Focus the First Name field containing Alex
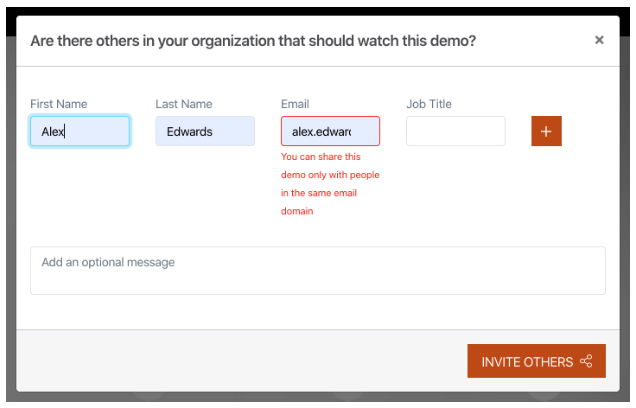The height and width of the screenshot is (408, 636). [x=80, y=131]
